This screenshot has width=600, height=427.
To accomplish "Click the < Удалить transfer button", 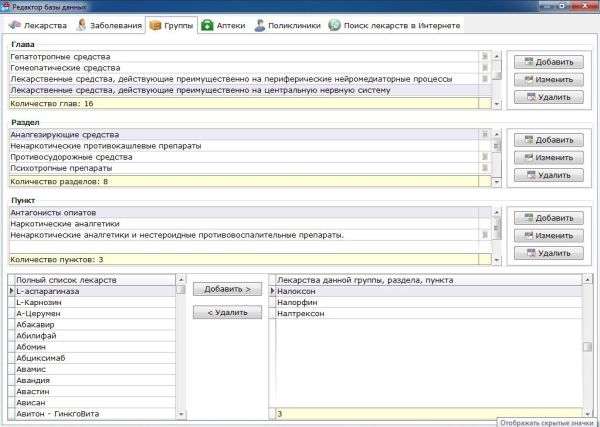I will pyautogui.click(x=227, y=313).
